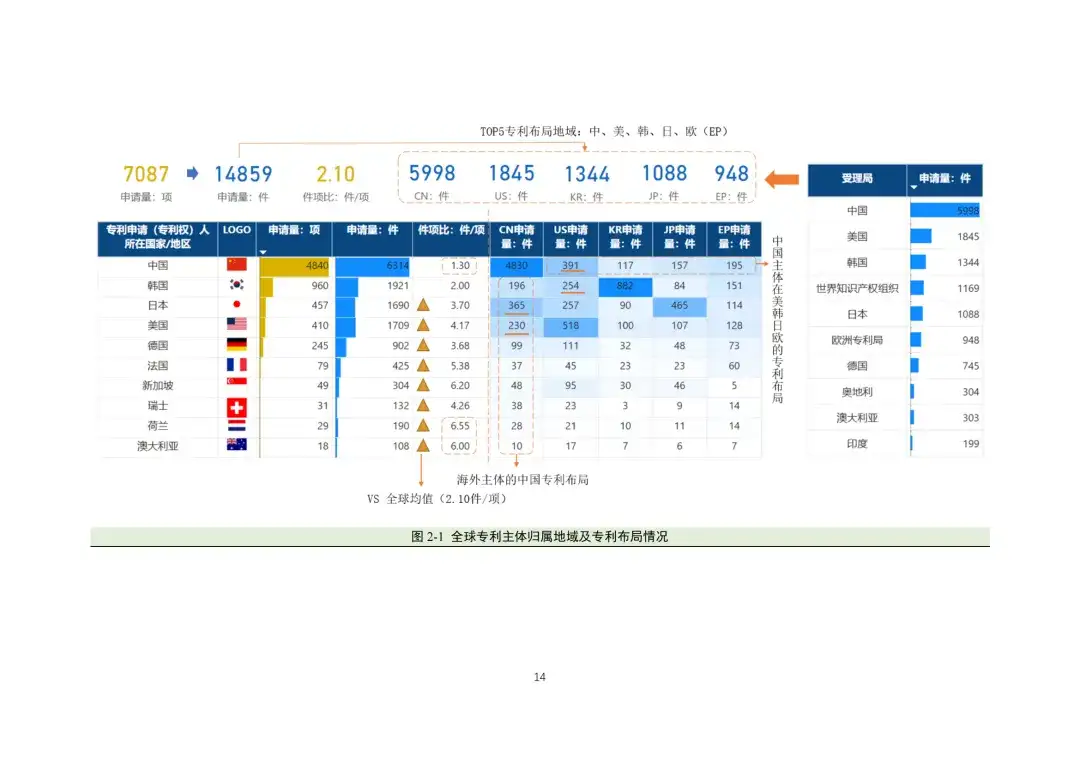Click the blue bar showing 6314
Image resolution: width=1080 pixels, height=764 pixels.
pyautogui.click(x=373, y=266)
